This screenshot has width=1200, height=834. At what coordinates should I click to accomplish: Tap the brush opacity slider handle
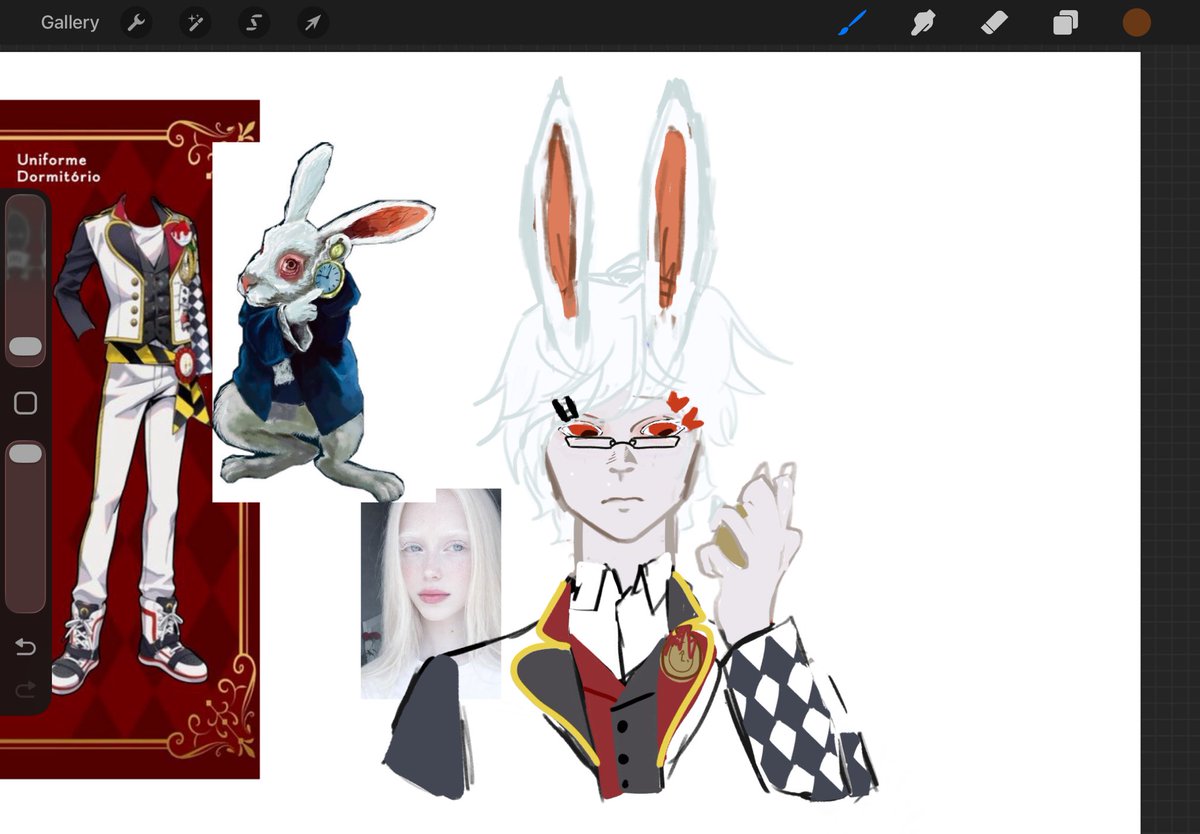[25, 454]
